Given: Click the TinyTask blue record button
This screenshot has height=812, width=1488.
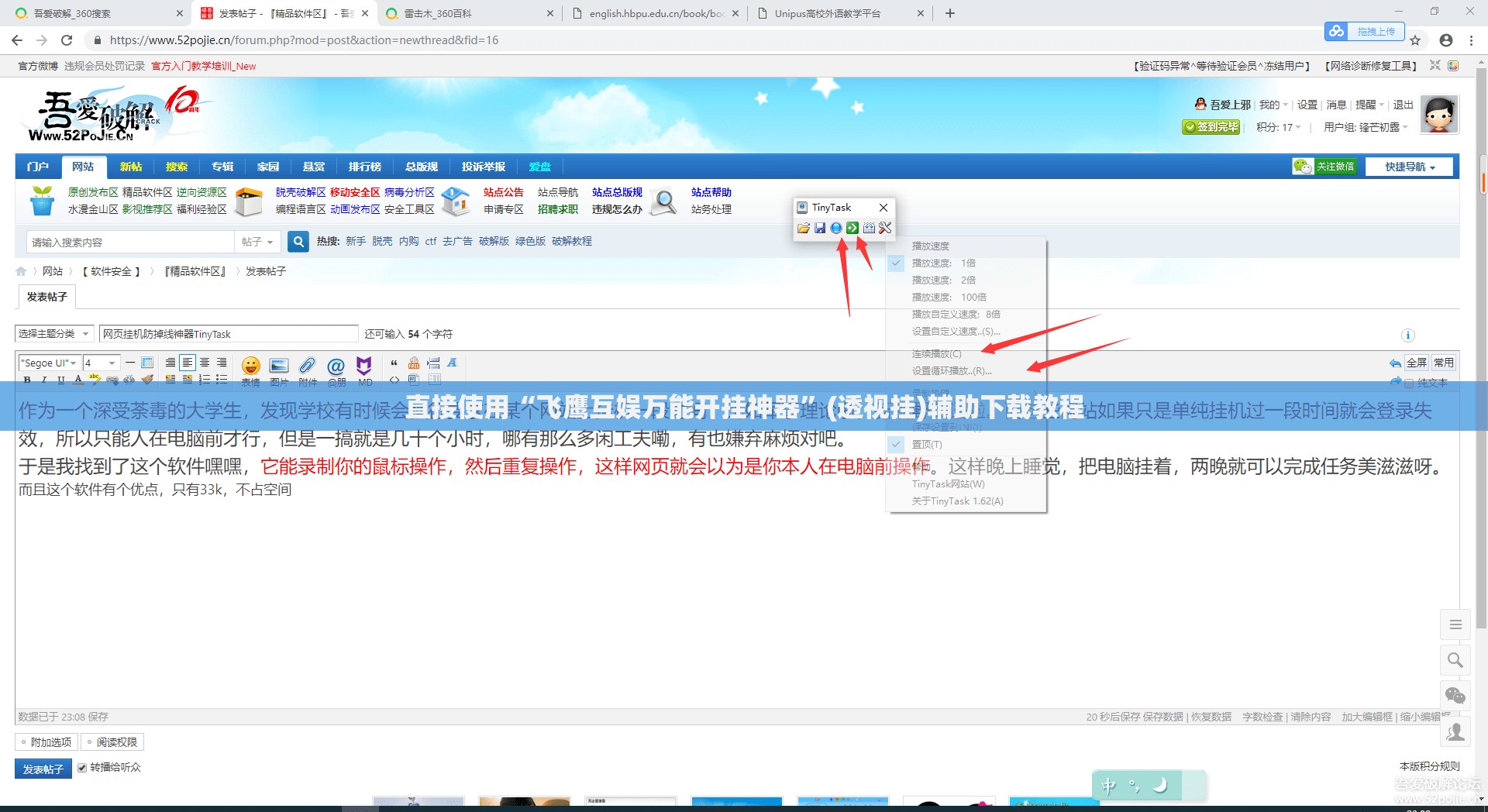Looking at the screenshot, I should click(836, 228).
